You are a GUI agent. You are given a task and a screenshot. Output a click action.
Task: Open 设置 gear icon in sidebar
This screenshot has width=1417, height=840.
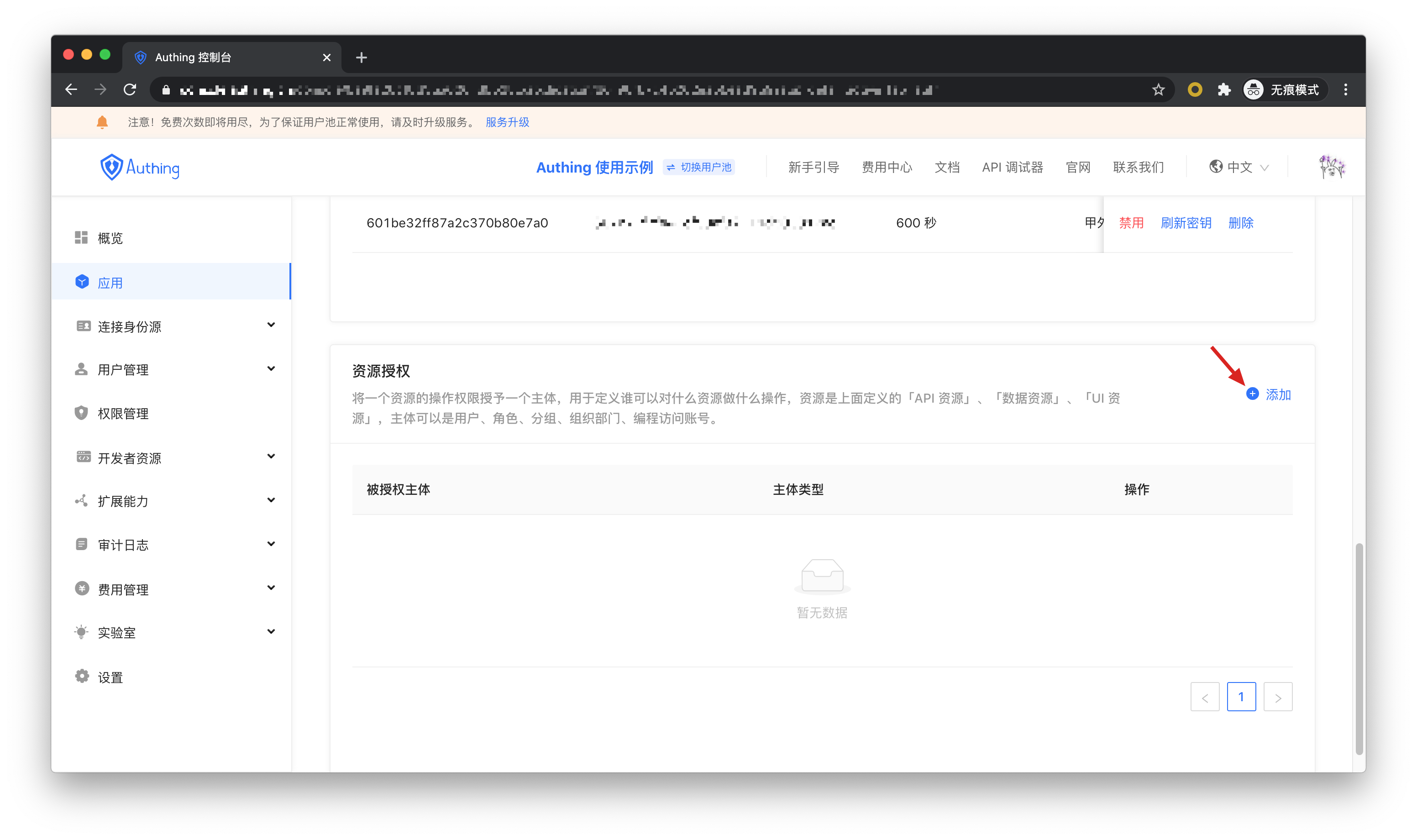pos(82,677)
